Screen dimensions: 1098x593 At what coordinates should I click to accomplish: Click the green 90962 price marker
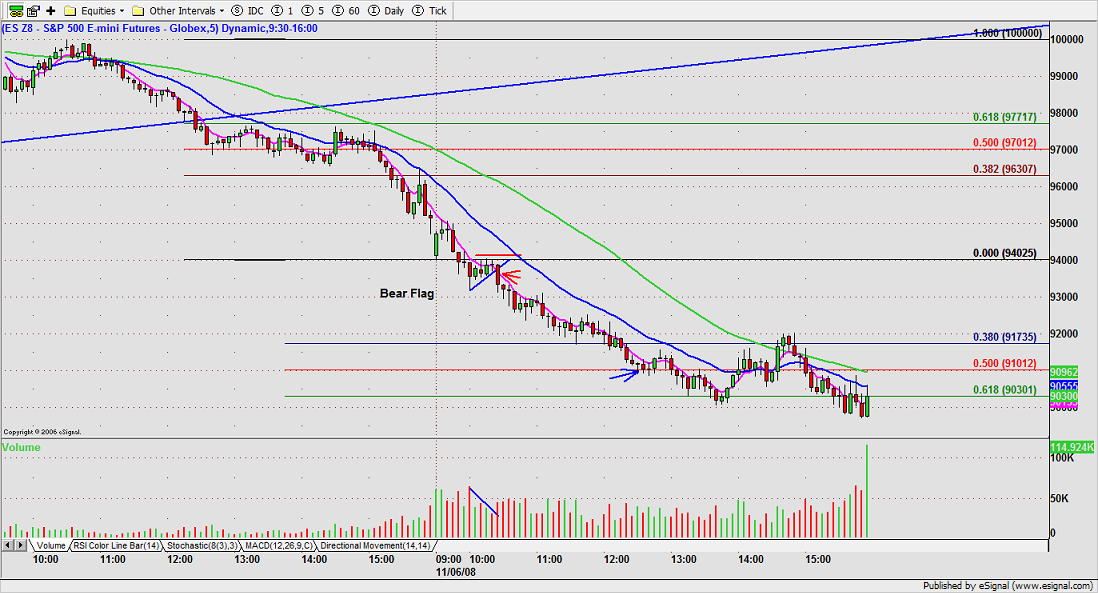pos(1064,372)
